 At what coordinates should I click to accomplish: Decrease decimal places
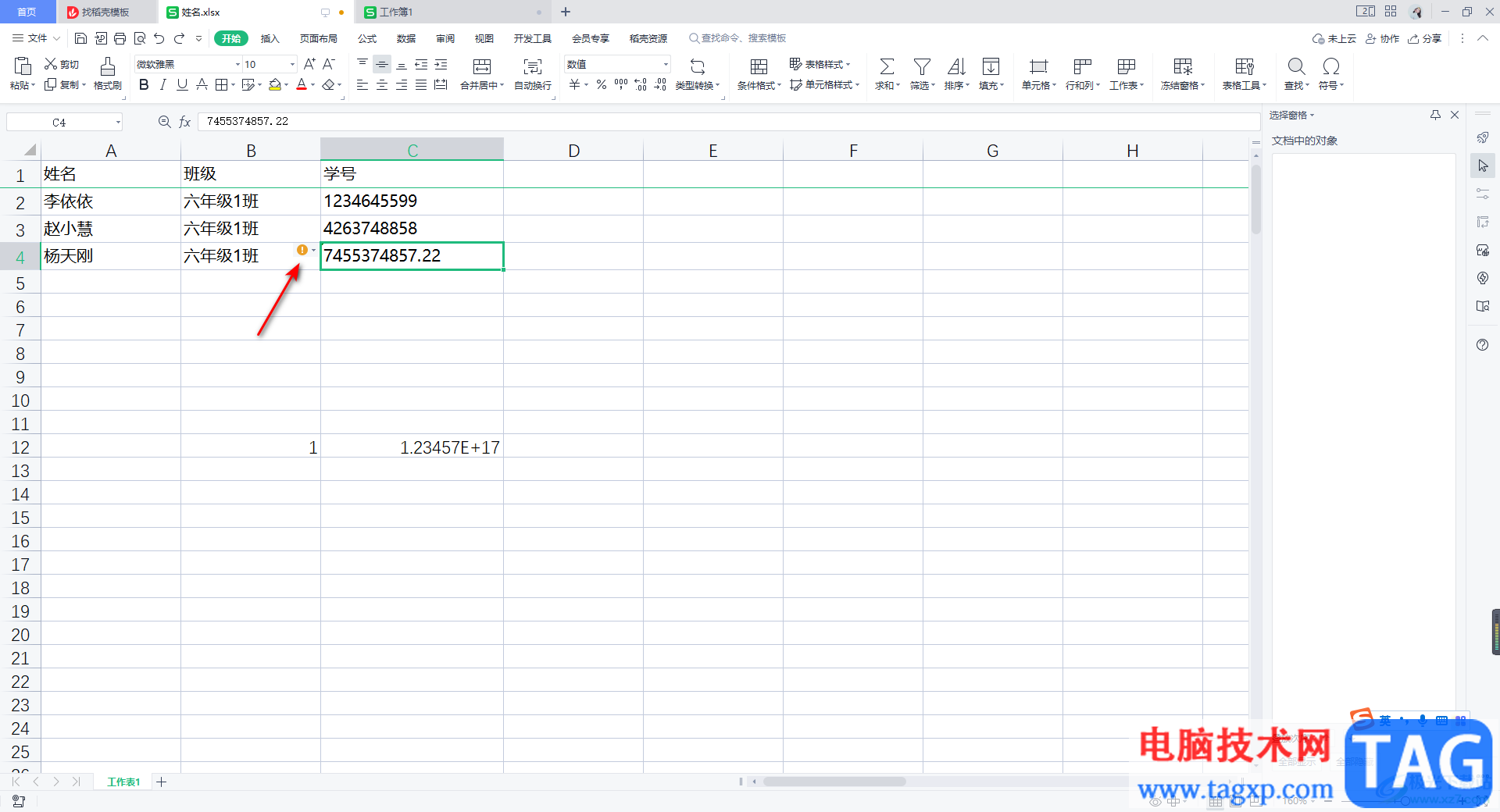660,84
